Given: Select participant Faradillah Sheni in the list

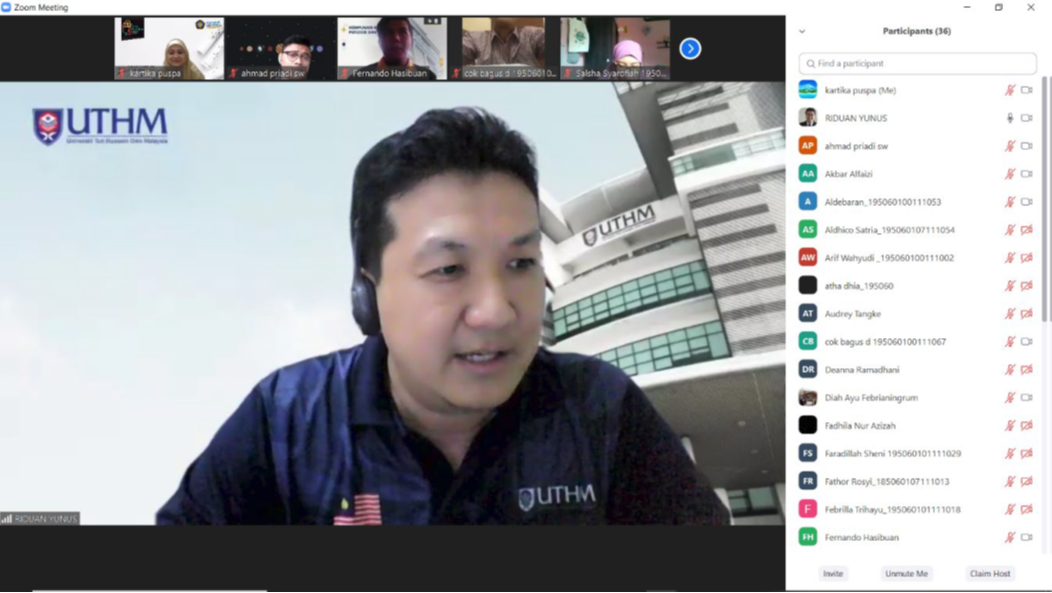Looking at the screenshot, I should [916, 453].
